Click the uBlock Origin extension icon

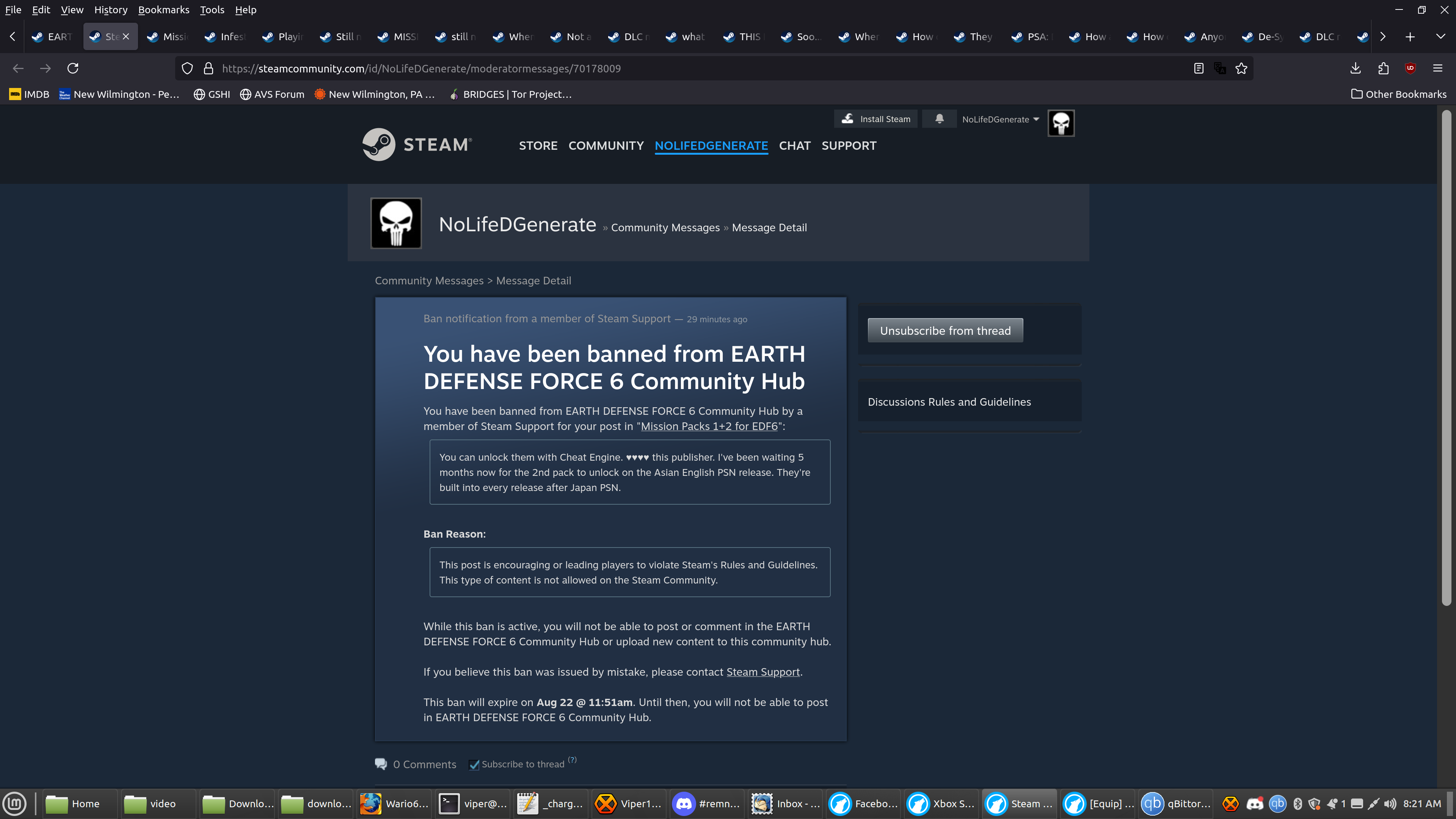[x=1410, y=68]
